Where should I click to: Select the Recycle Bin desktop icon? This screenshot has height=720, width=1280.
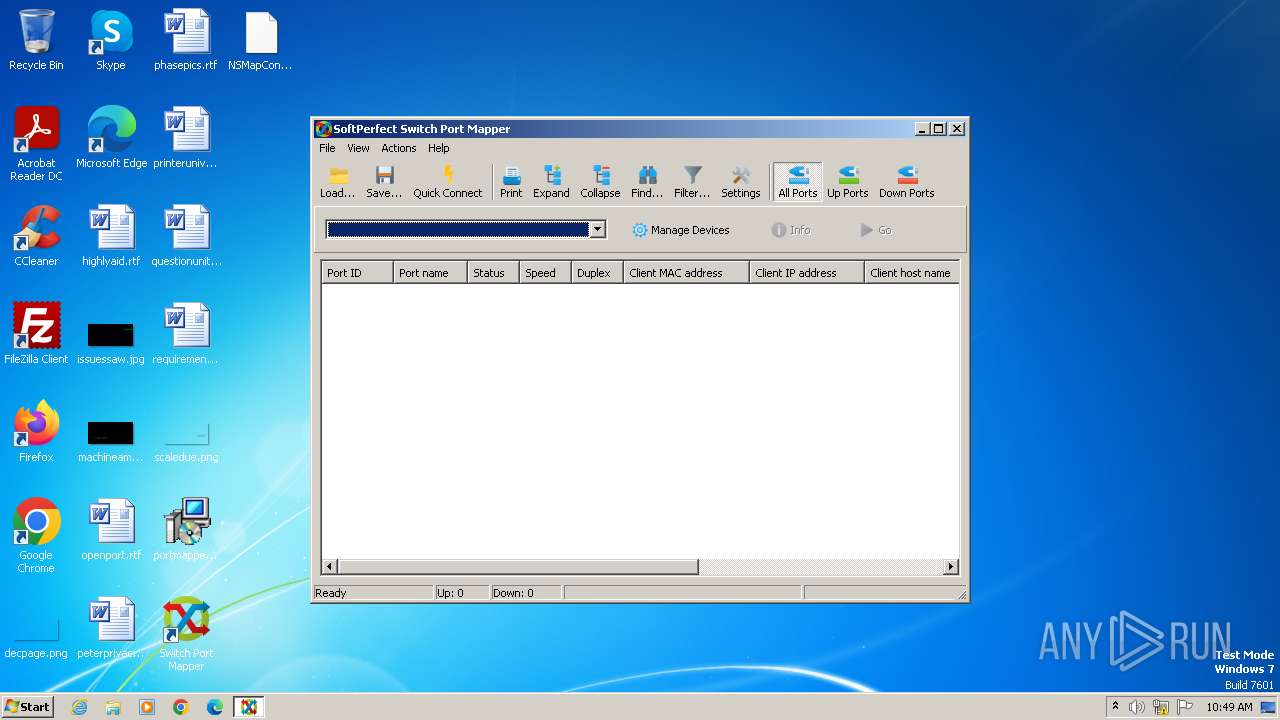[36, 40]
